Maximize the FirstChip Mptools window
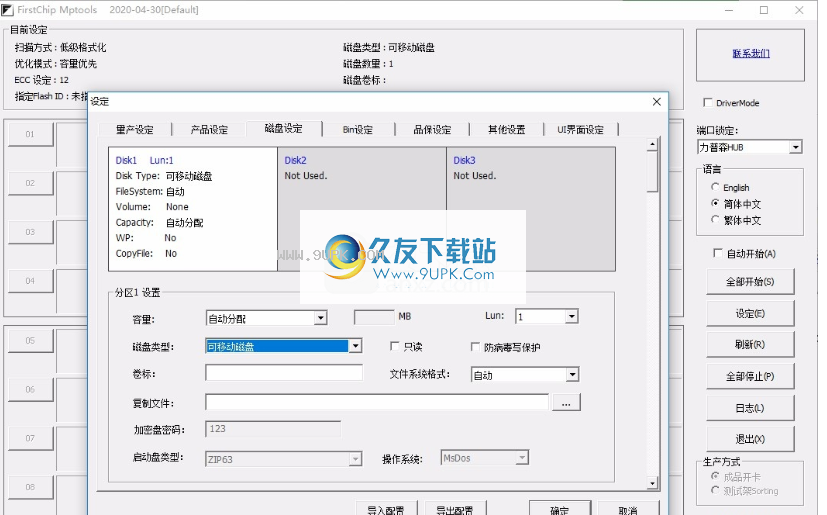The height and width of the screenshot is (515, 827). pos(764,10)
